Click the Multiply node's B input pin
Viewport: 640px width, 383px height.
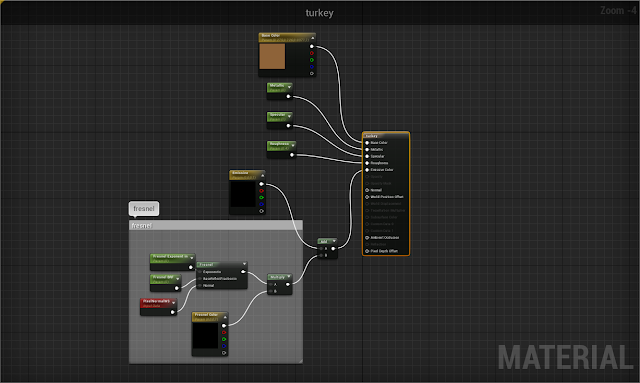tap(271, 291)
